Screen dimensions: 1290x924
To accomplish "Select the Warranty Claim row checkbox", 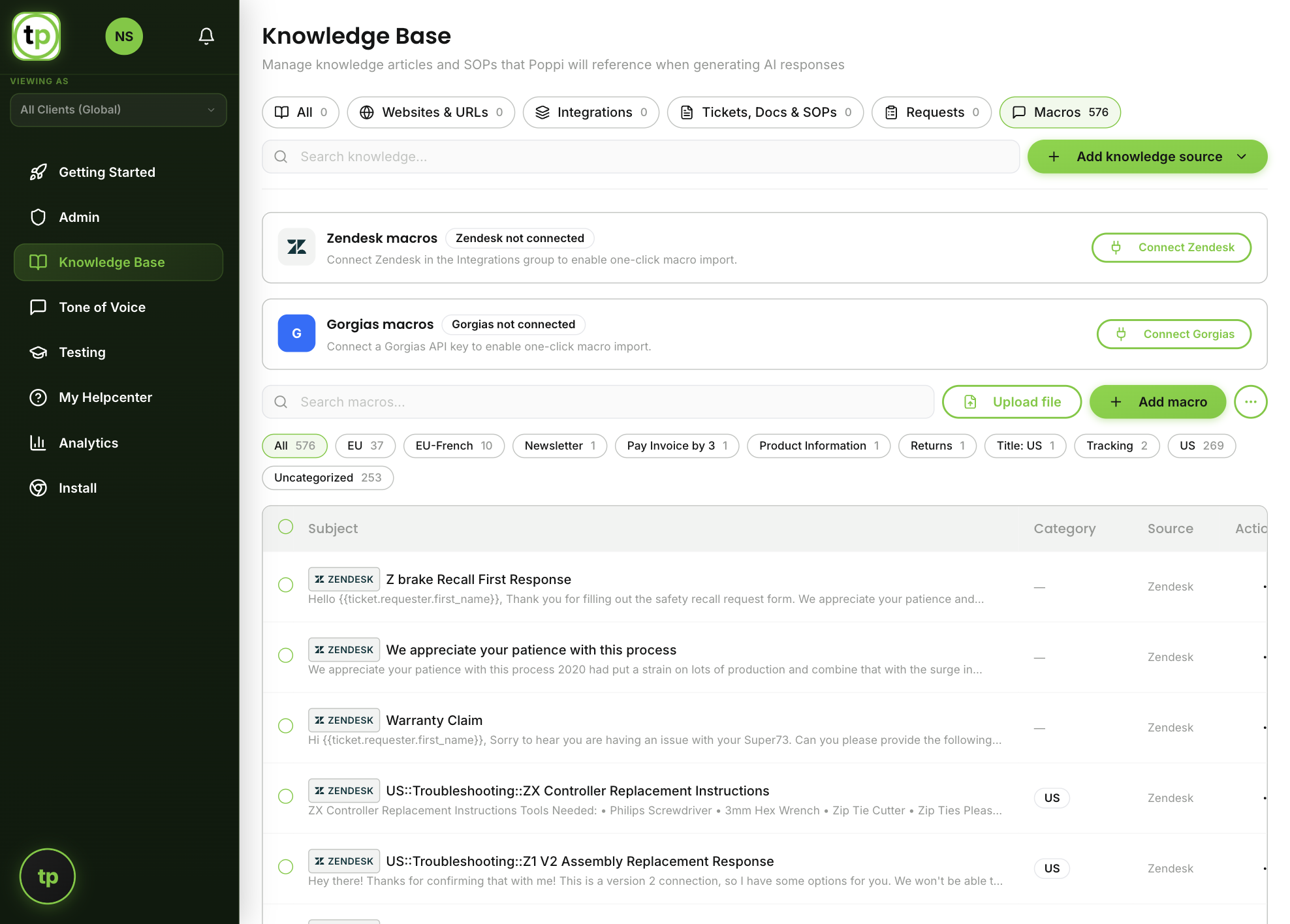I will (286, 726).
